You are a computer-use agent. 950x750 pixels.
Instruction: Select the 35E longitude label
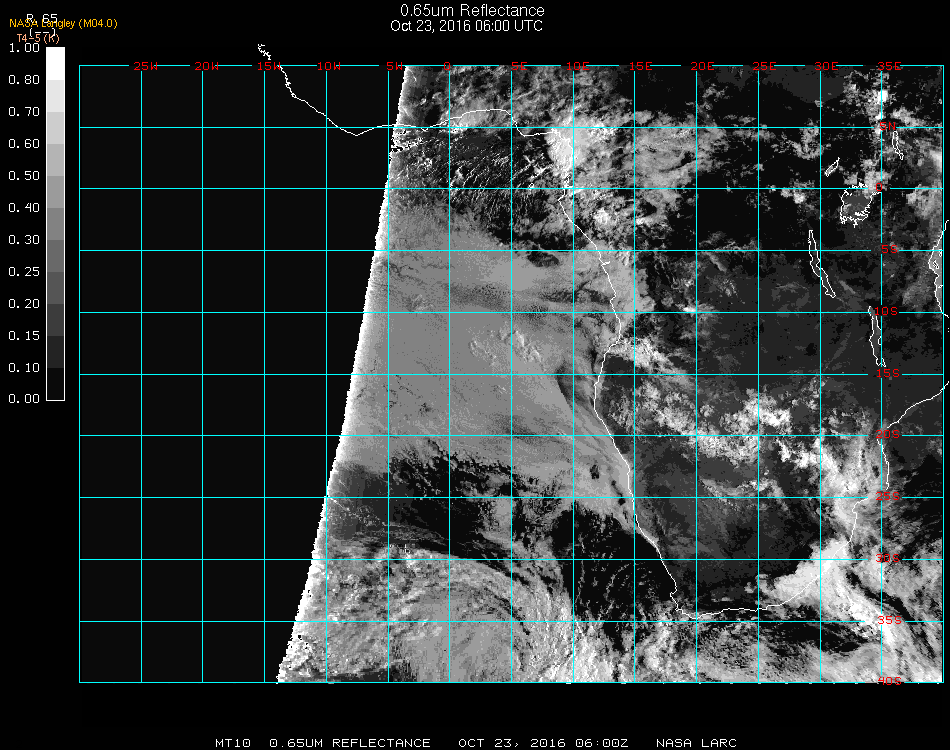click(889, 67)
